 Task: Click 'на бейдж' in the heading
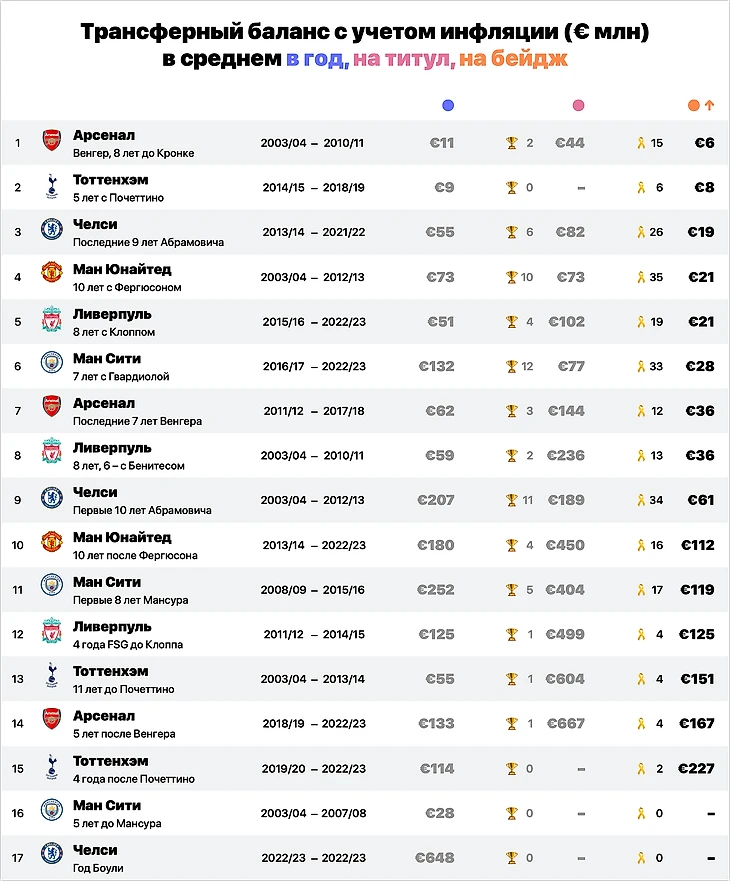tap(512, 59)
